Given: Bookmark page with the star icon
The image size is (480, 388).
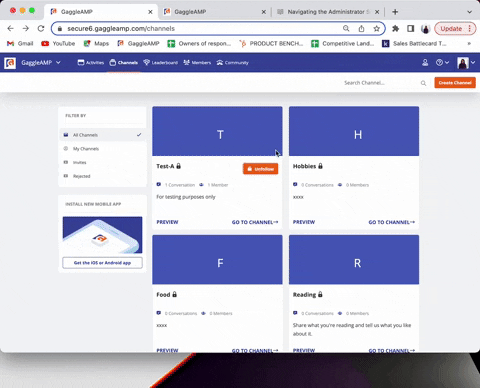Looking at the screenshot, I should 377,29.
